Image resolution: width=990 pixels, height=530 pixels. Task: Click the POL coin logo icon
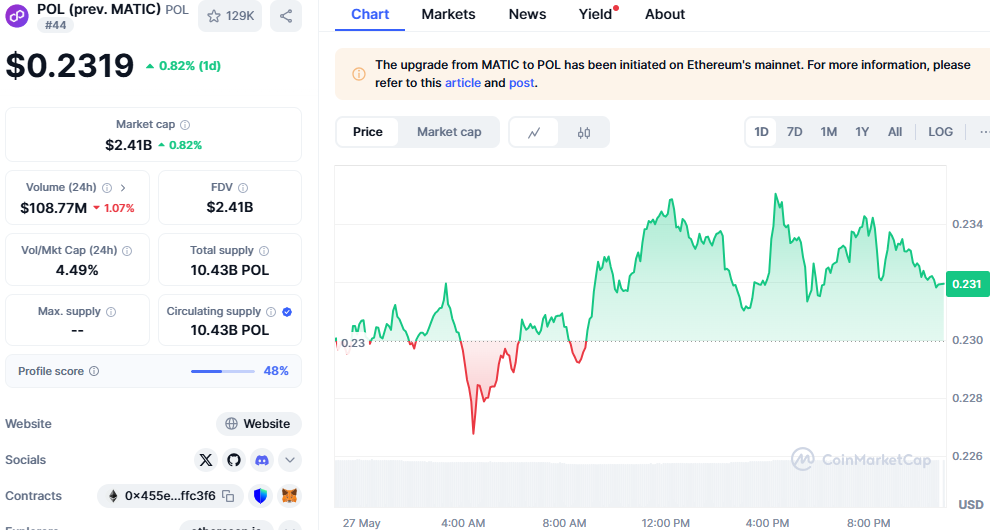pyautogui.click(x=17, y=16)
